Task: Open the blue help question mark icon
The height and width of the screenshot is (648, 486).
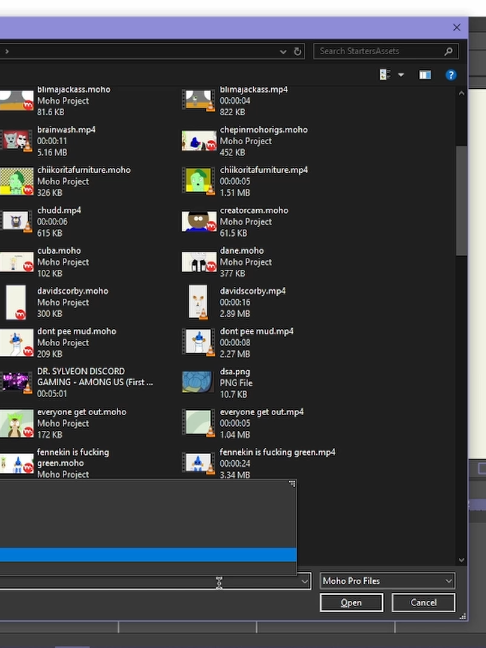Action: click(x=451, y=75)
